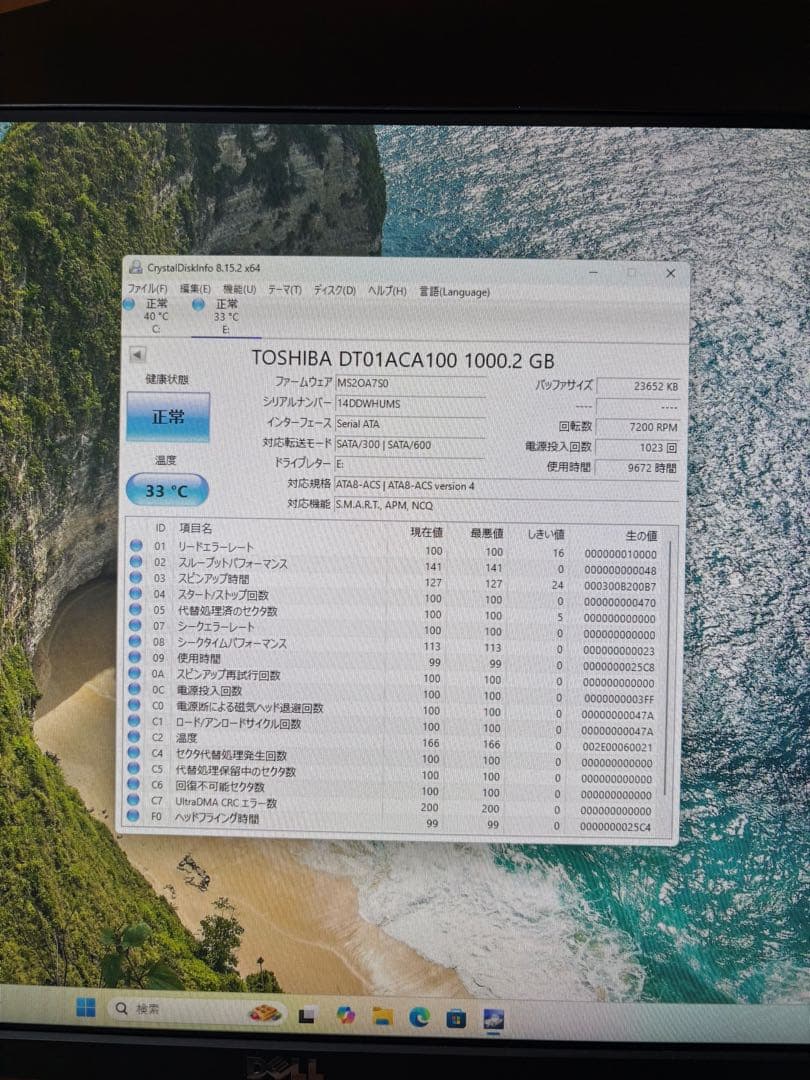This screenshot has height=1080, width=810.
Task: Click status dot for 温度 attribute row
Action: (x=135, y=739)
